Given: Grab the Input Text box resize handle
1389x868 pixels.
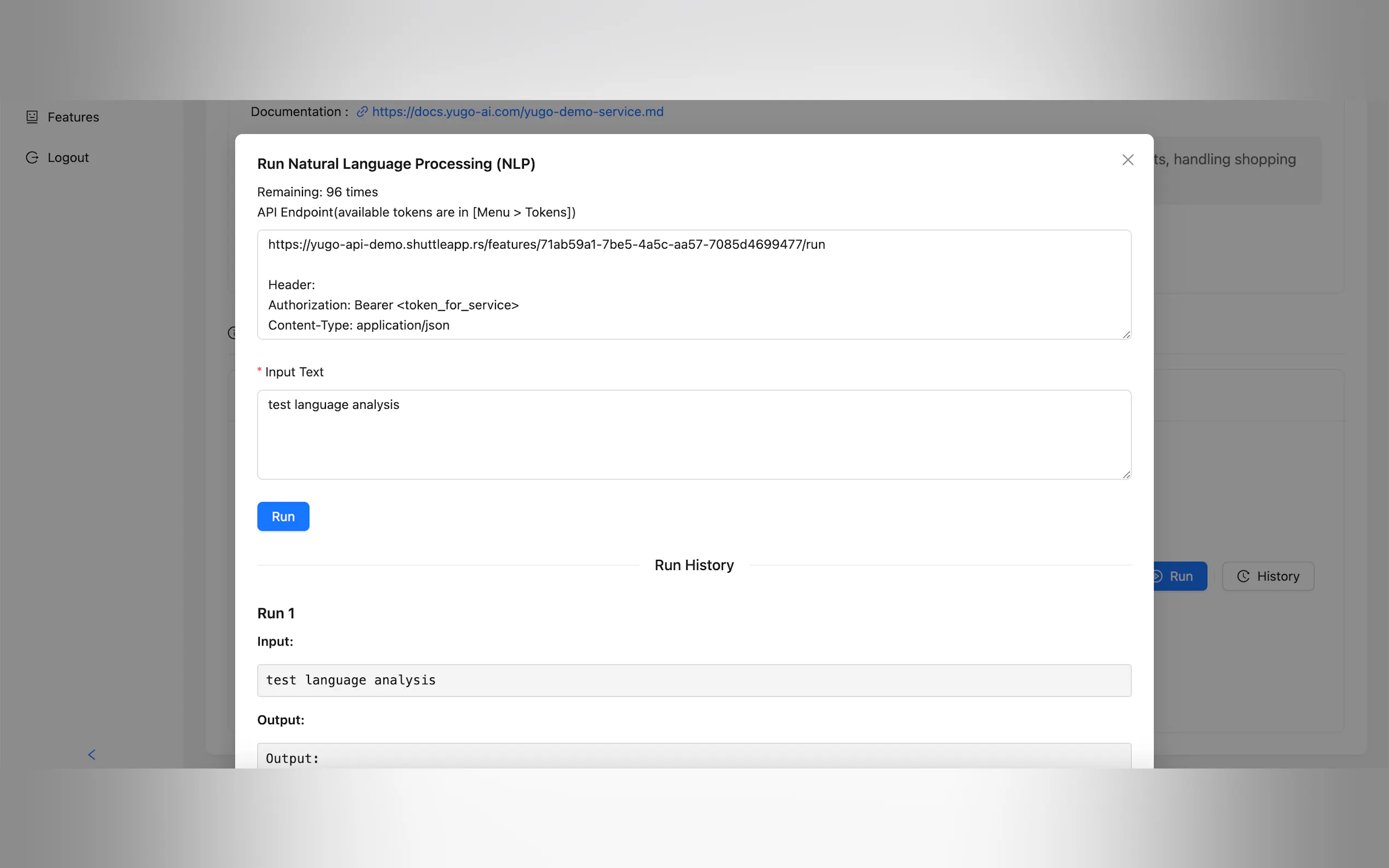Looking at the screenshot, I should point(1126,475).
